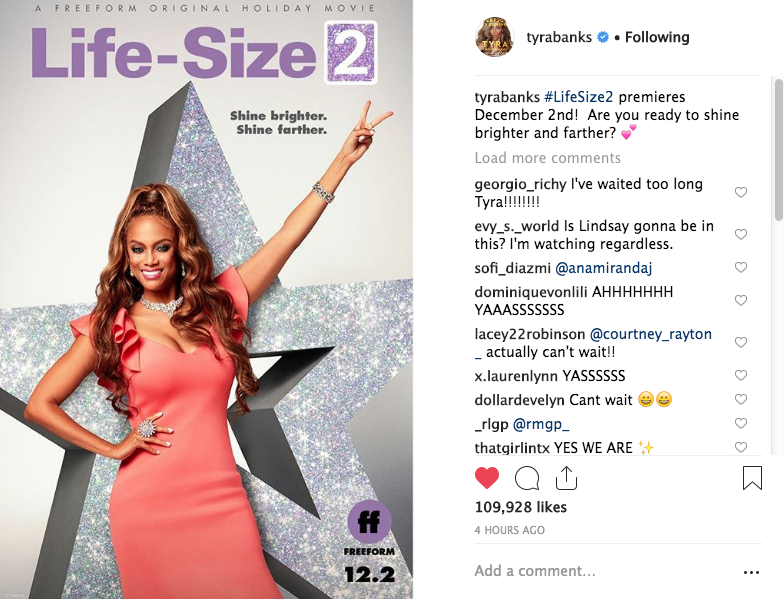The image size is (784, 599).
Task: Click the share post arrow icon
Action: point(566,478)
